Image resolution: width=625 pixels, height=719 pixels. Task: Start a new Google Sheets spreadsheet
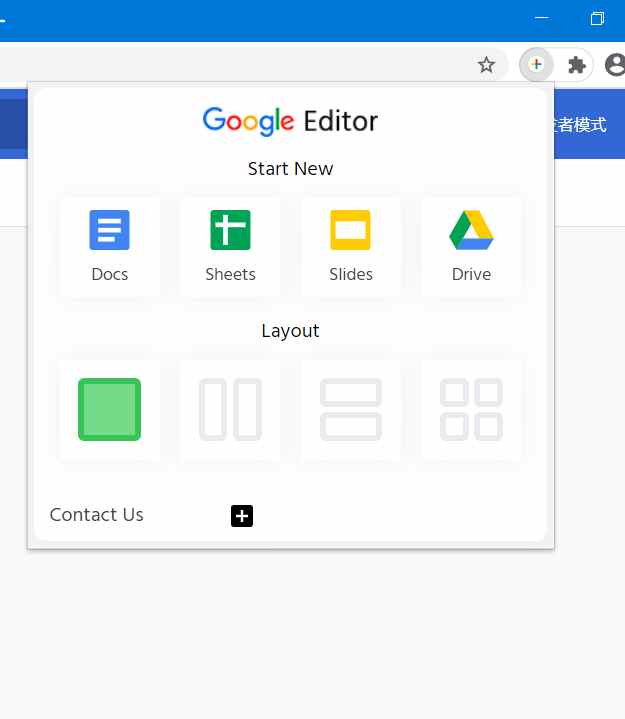pos(230,247)
